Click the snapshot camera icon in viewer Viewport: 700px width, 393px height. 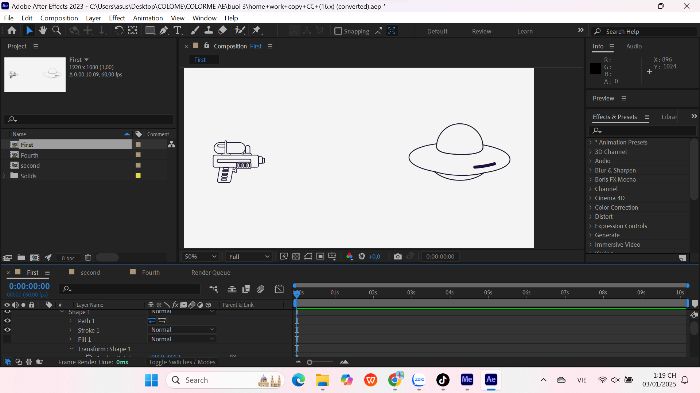click(x=398, y=256)
